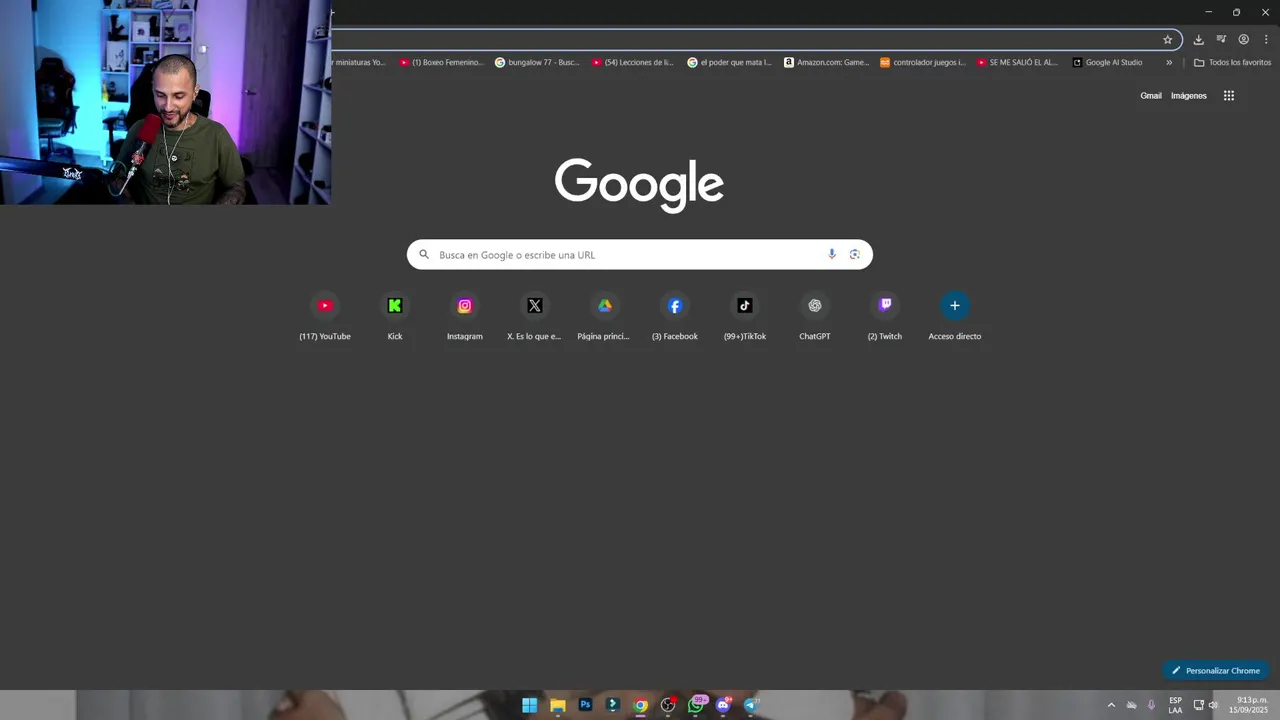Open the Chrome profile icon
This screenshot has height=720, width=1280.
pos(1244,40)
